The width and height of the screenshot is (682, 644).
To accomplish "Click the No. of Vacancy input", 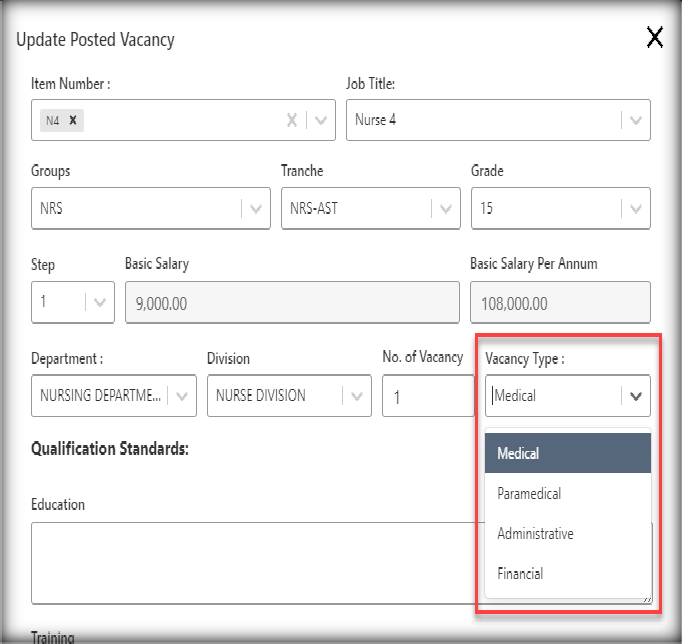I will [x=427, y=396].
